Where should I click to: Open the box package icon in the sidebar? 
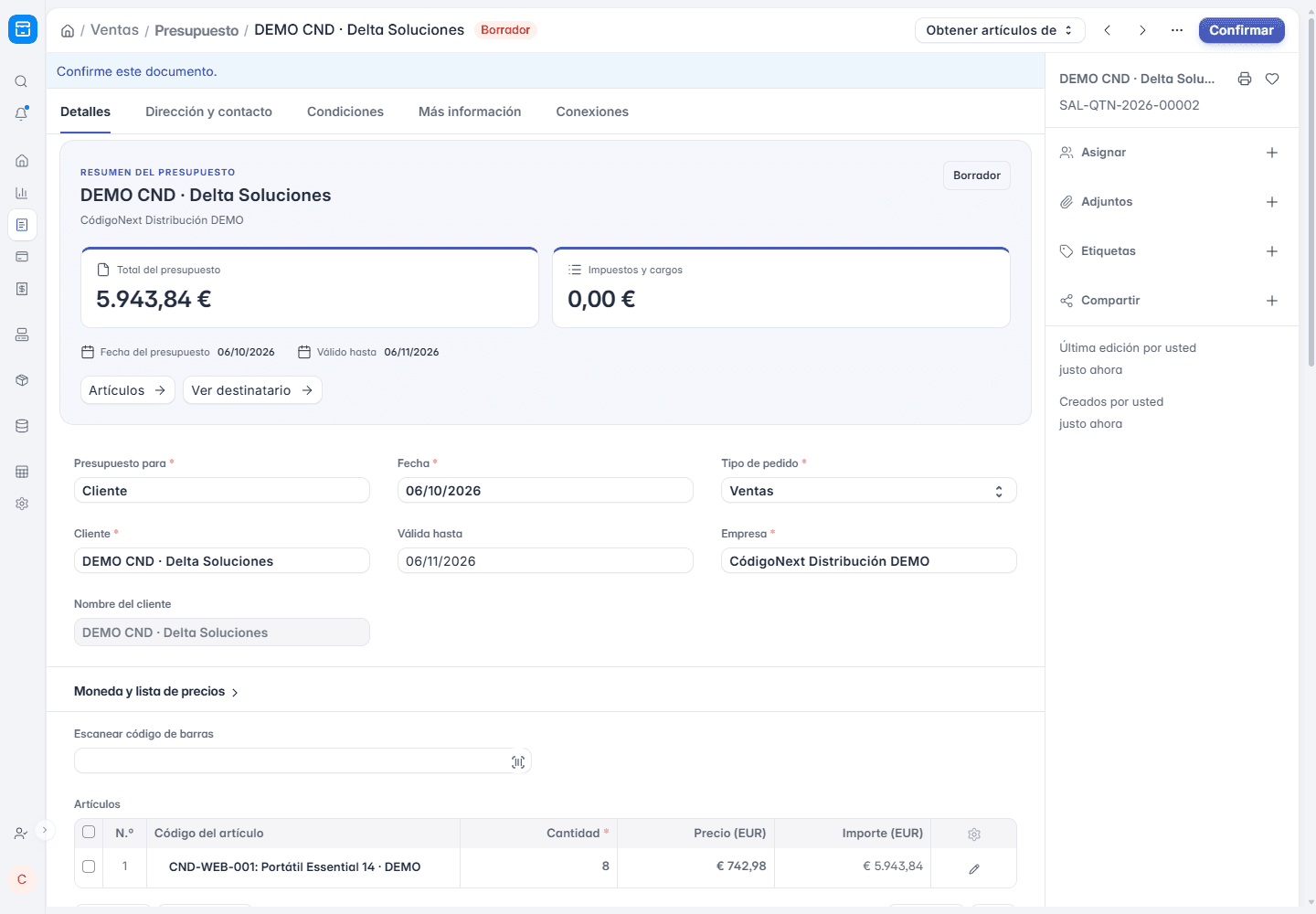pyautogui.click(x=22, y=380)
